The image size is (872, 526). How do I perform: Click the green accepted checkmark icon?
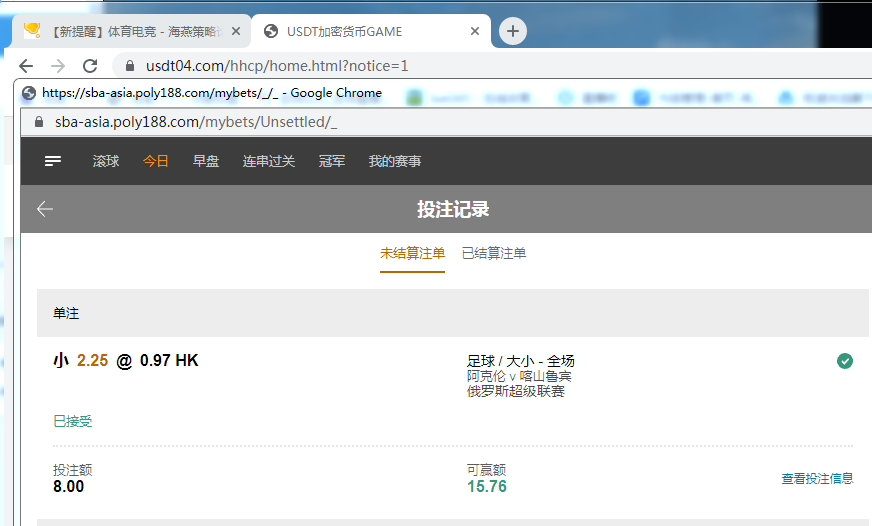click(845, 361)
